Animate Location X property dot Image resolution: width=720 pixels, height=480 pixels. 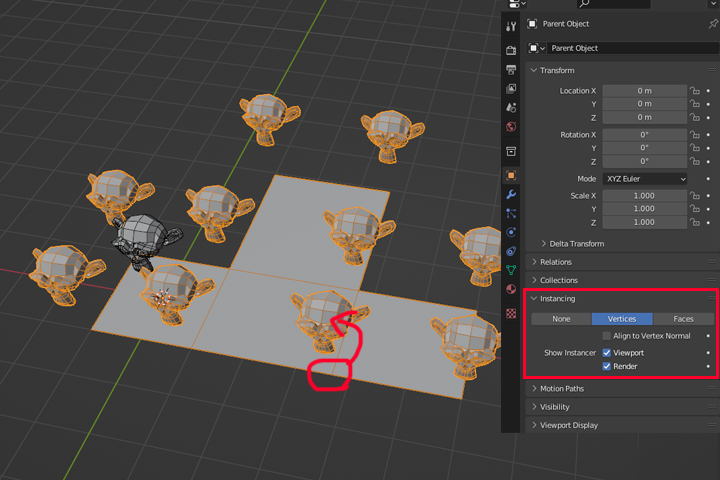709,91
